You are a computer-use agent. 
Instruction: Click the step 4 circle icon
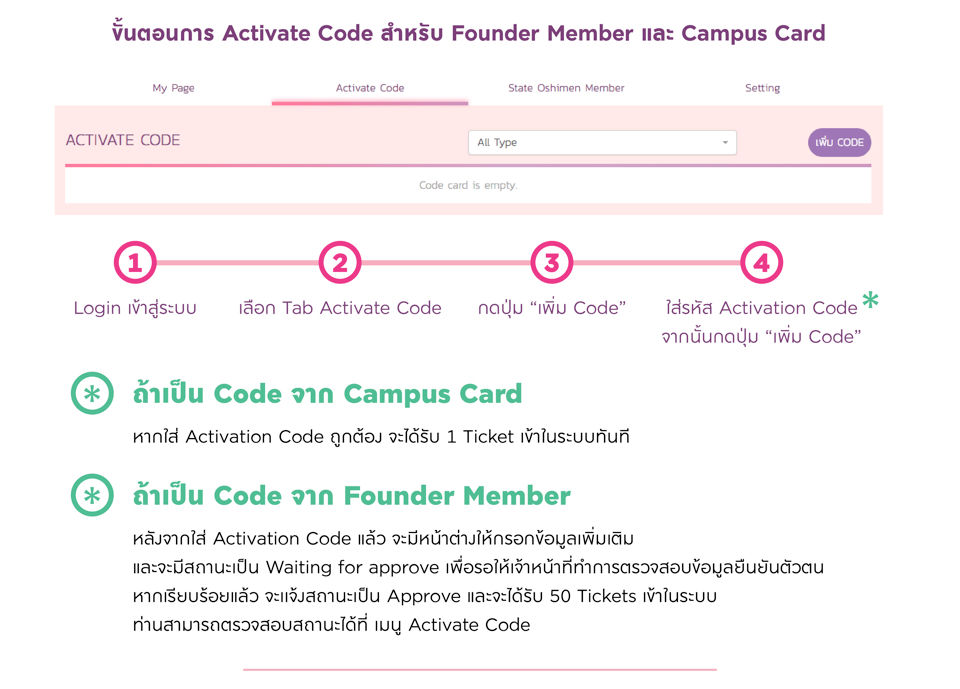point(761,263)
